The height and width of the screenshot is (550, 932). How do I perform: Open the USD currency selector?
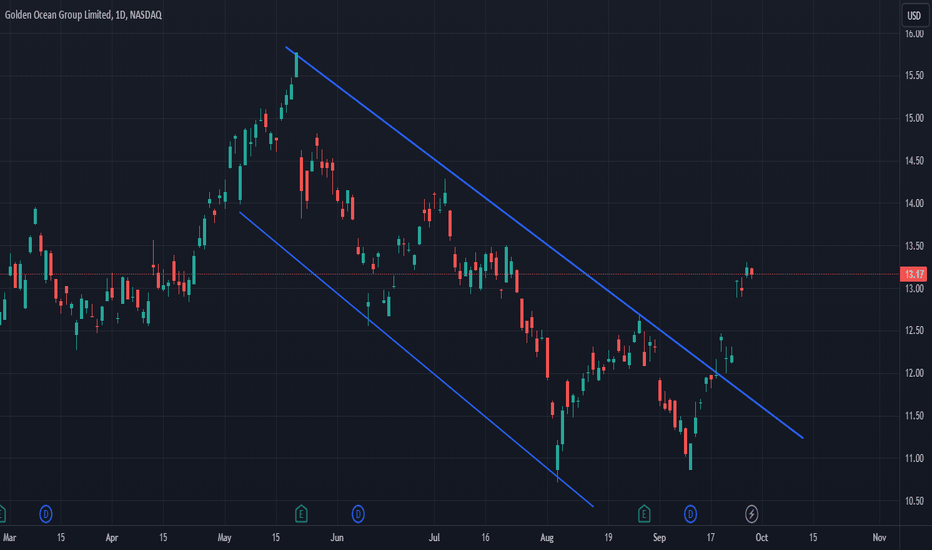pos(914,15)
